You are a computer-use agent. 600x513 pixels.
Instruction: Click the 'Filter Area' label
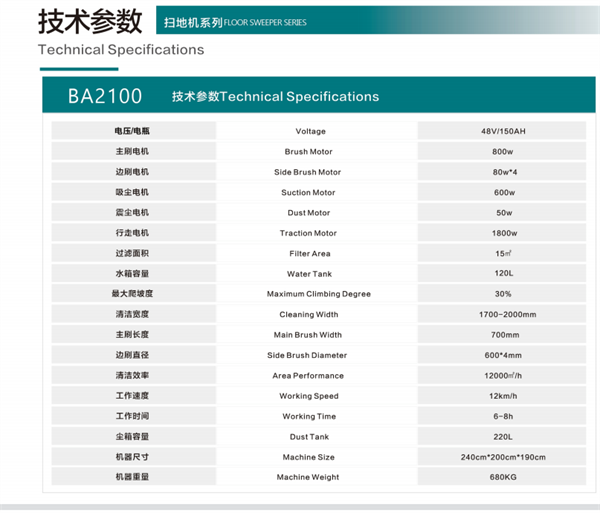coord(310,254)
